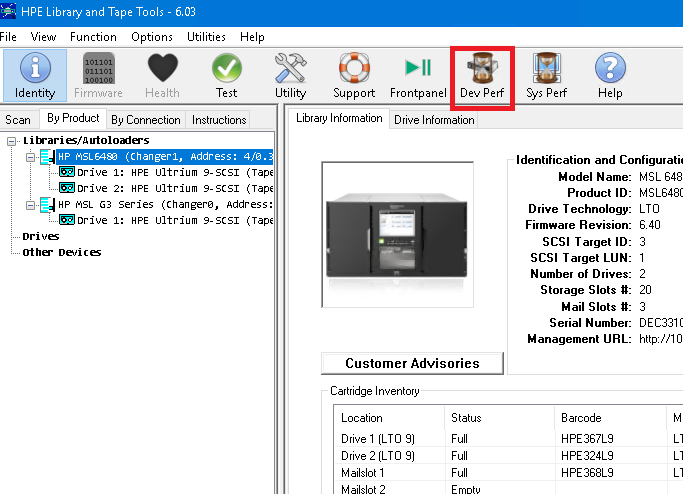The width and height of the screenshot is (683, 494).
Task: Open the Support lifebuoy icon
Action: tap(354, 75)
